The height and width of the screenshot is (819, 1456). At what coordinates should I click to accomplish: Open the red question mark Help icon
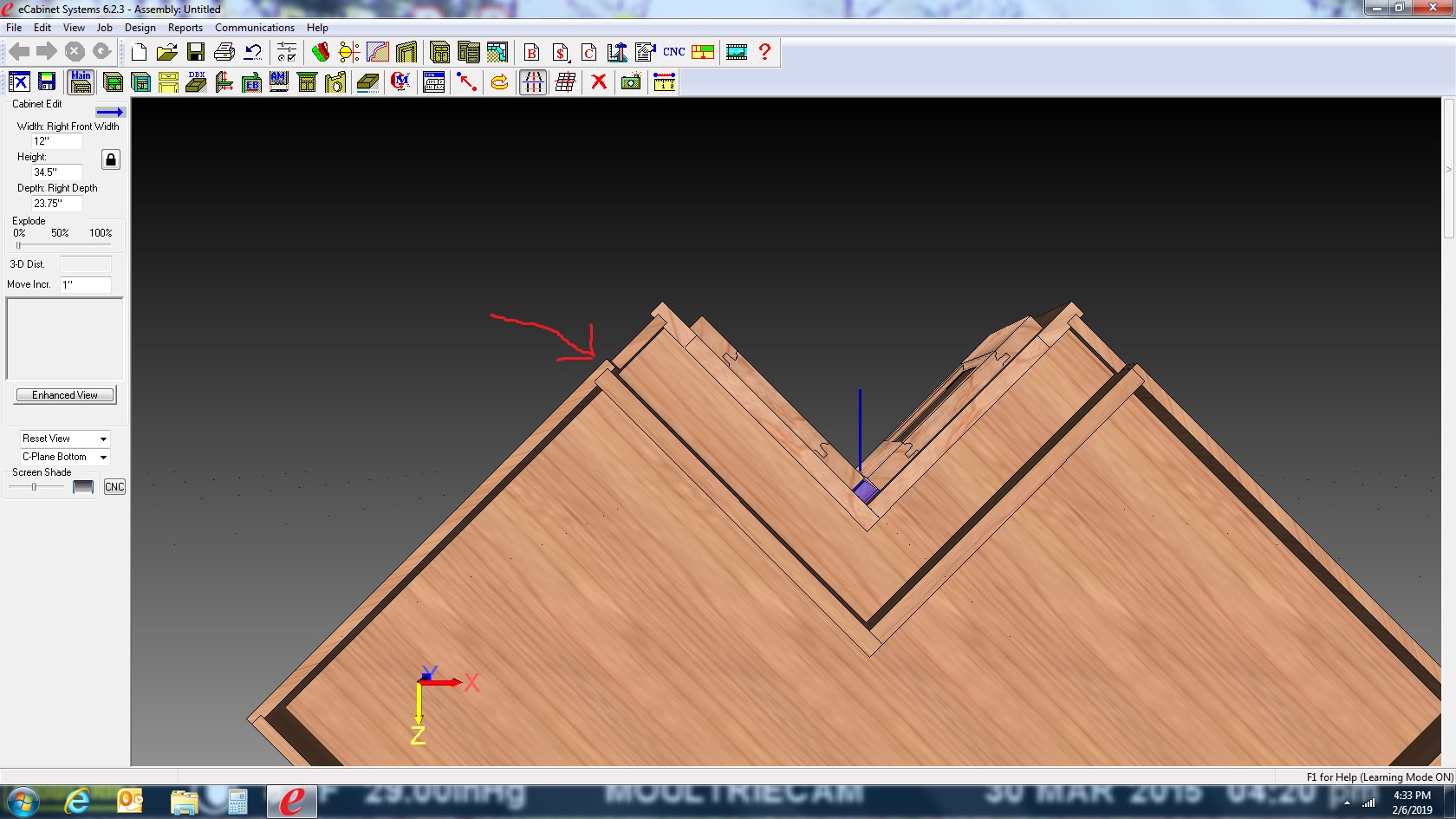[764, 52]
